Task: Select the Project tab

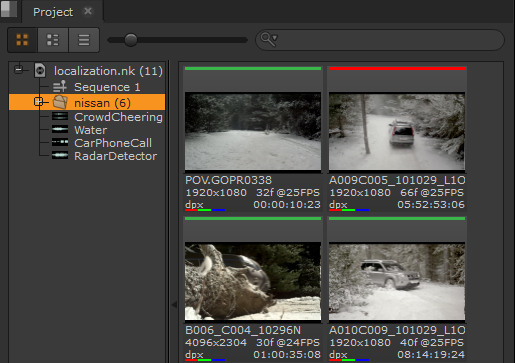Action: [53, 12]
